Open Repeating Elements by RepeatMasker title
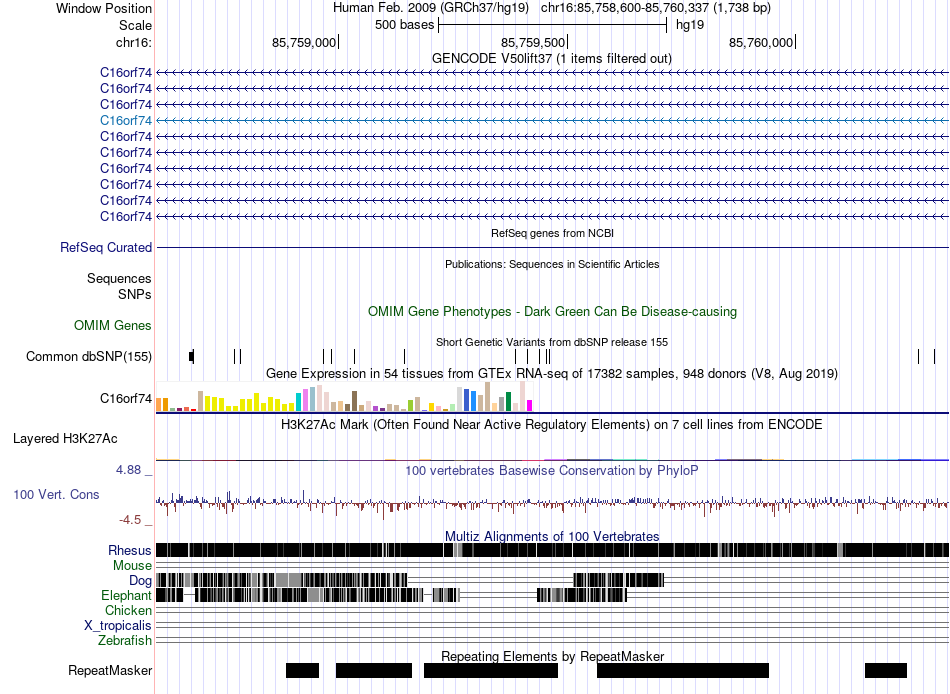The image size is (950, 694). tap(552, 656)
